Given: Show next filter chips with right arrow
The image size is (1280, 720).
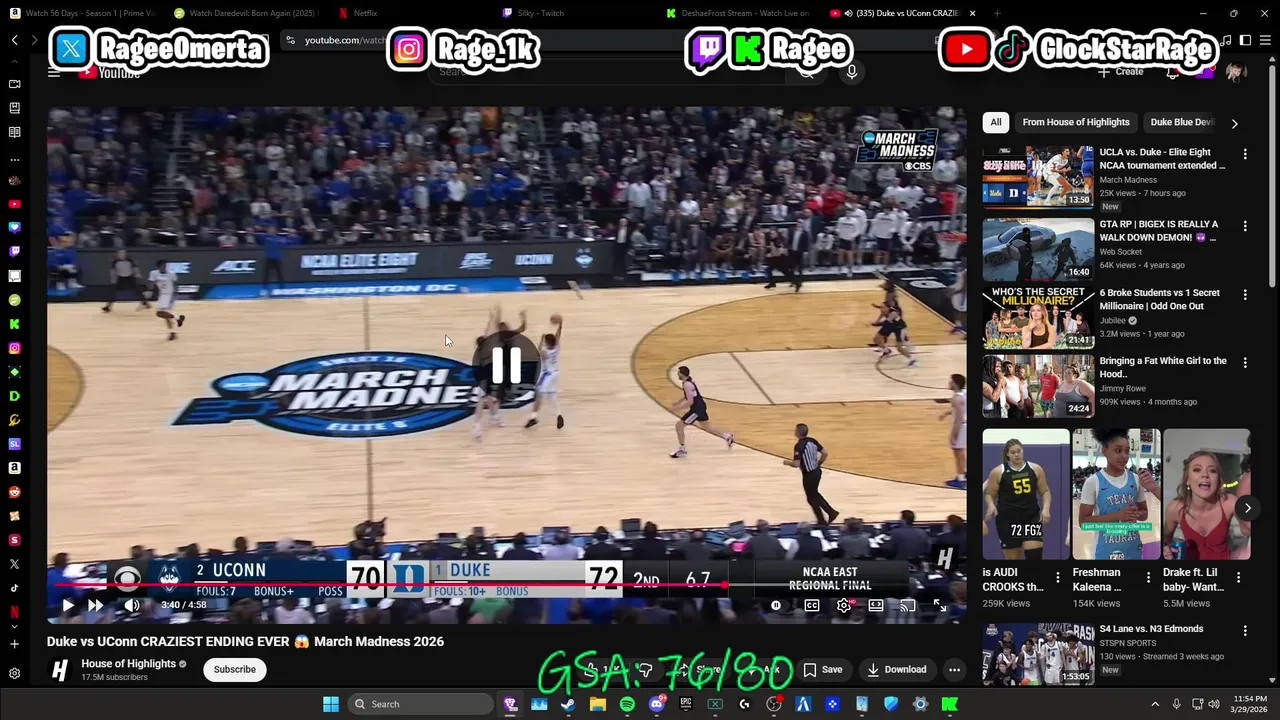Looking at the screenshot, I should coord(1234,123).
